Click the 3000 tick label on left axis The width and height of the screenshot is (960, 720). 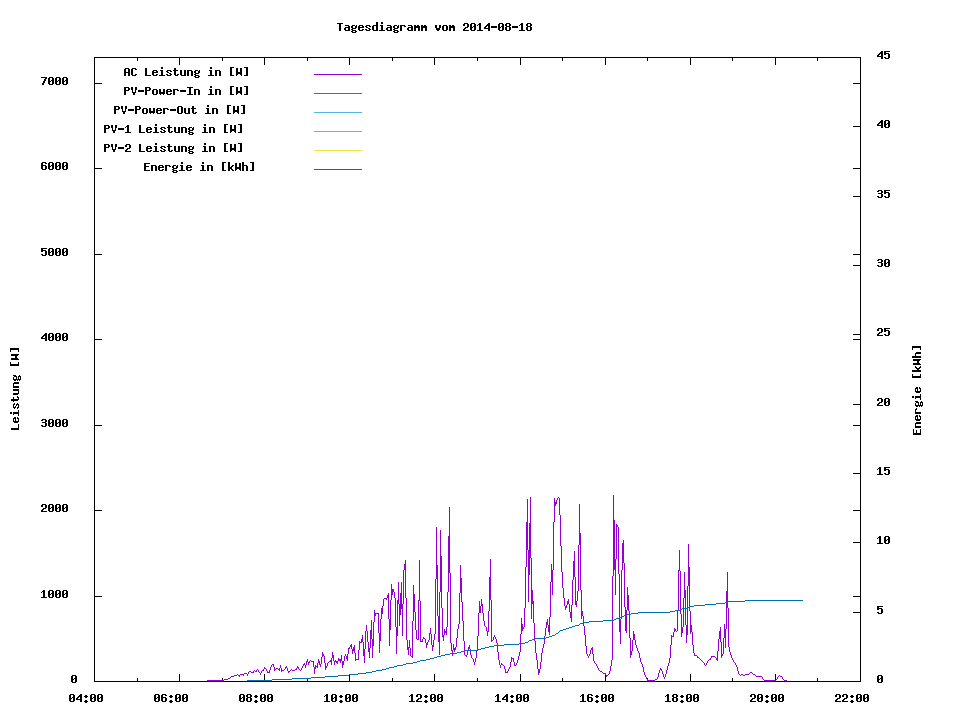54,424
